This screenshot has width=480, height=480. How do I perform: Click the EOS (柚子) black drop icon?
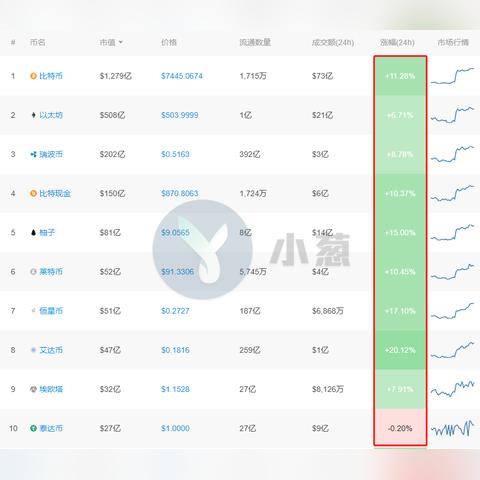click(33, 233)
